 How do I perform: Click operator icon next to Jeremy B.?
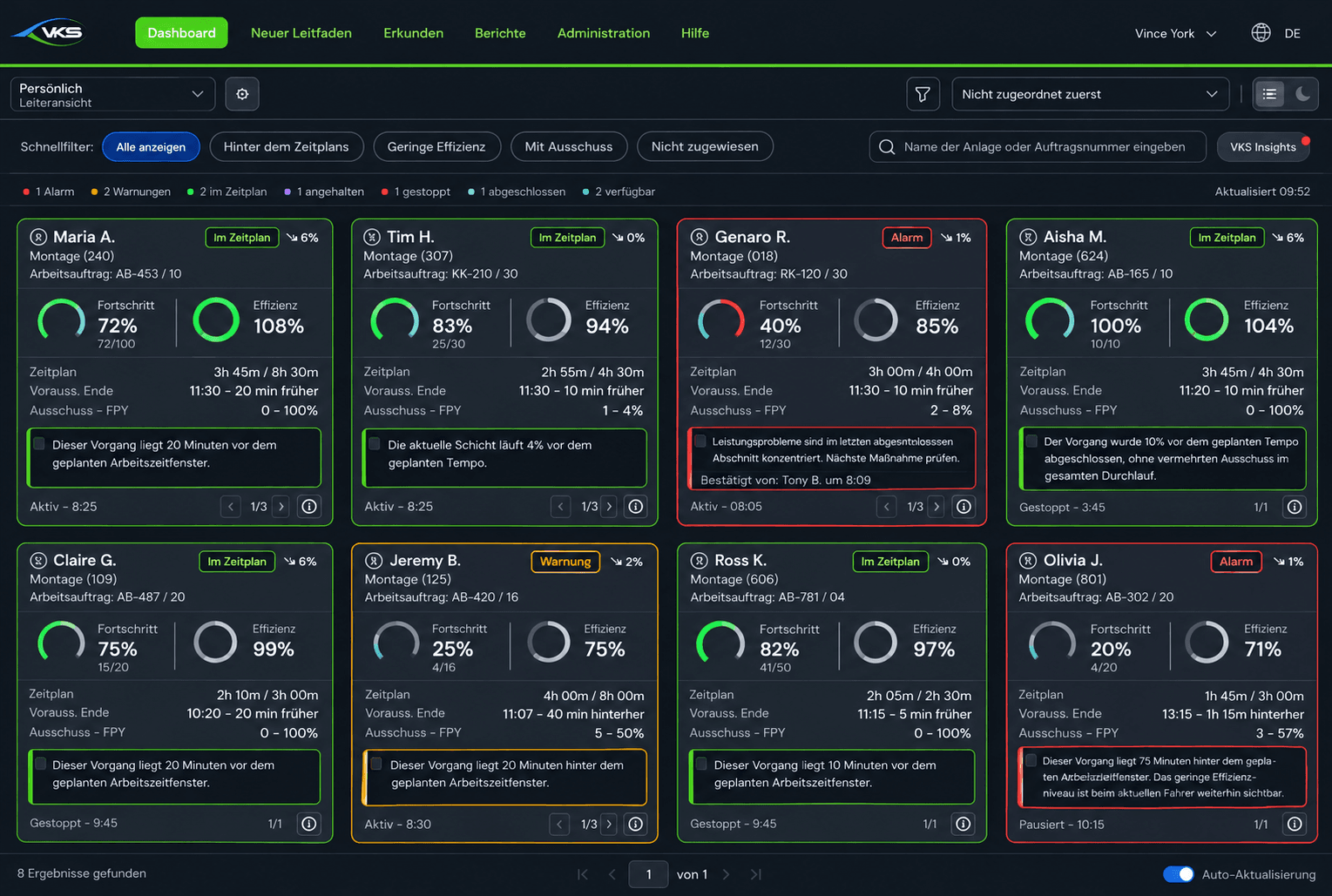pyautogui.click(x=374, y=561)
